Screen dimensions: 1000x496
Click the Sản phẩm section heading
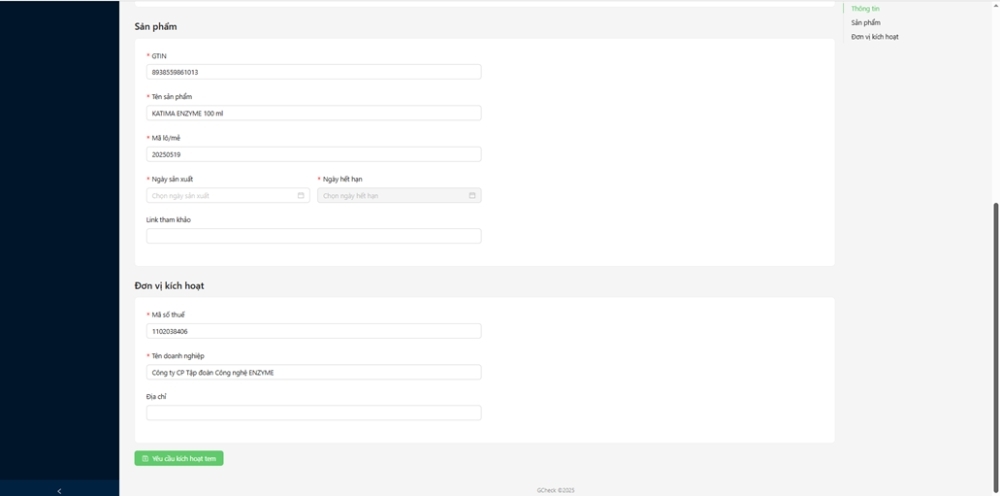tap(156, 27)
